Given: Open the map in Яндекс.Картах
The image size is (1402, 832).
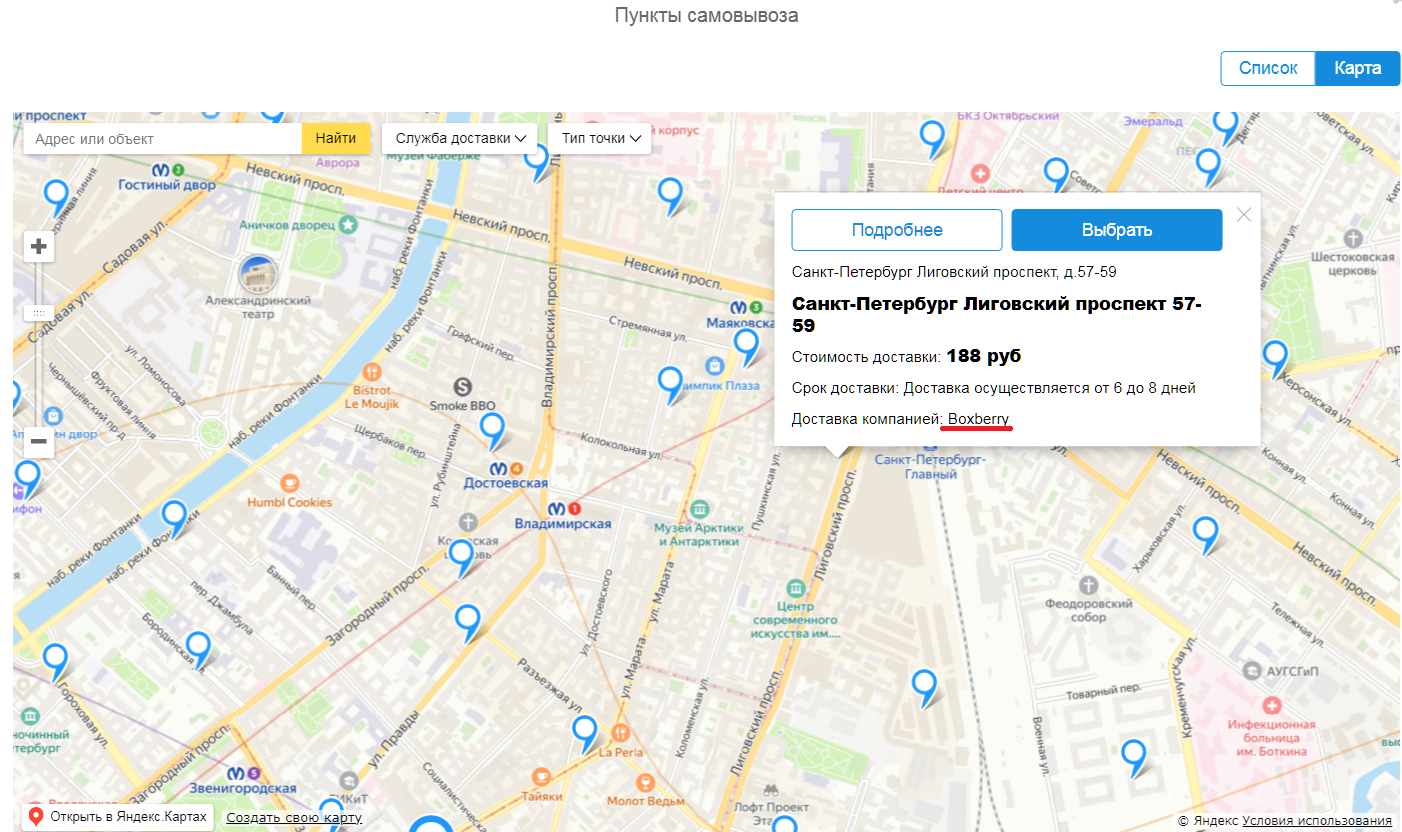Looking at the screenshot, I should (118, 817).
